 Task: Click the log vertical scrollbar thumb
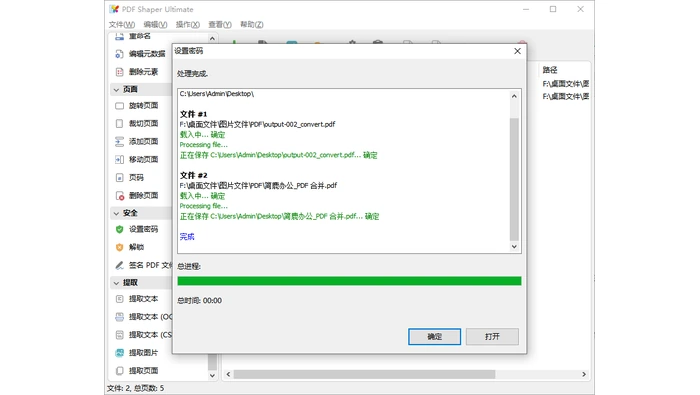point(514,179)
